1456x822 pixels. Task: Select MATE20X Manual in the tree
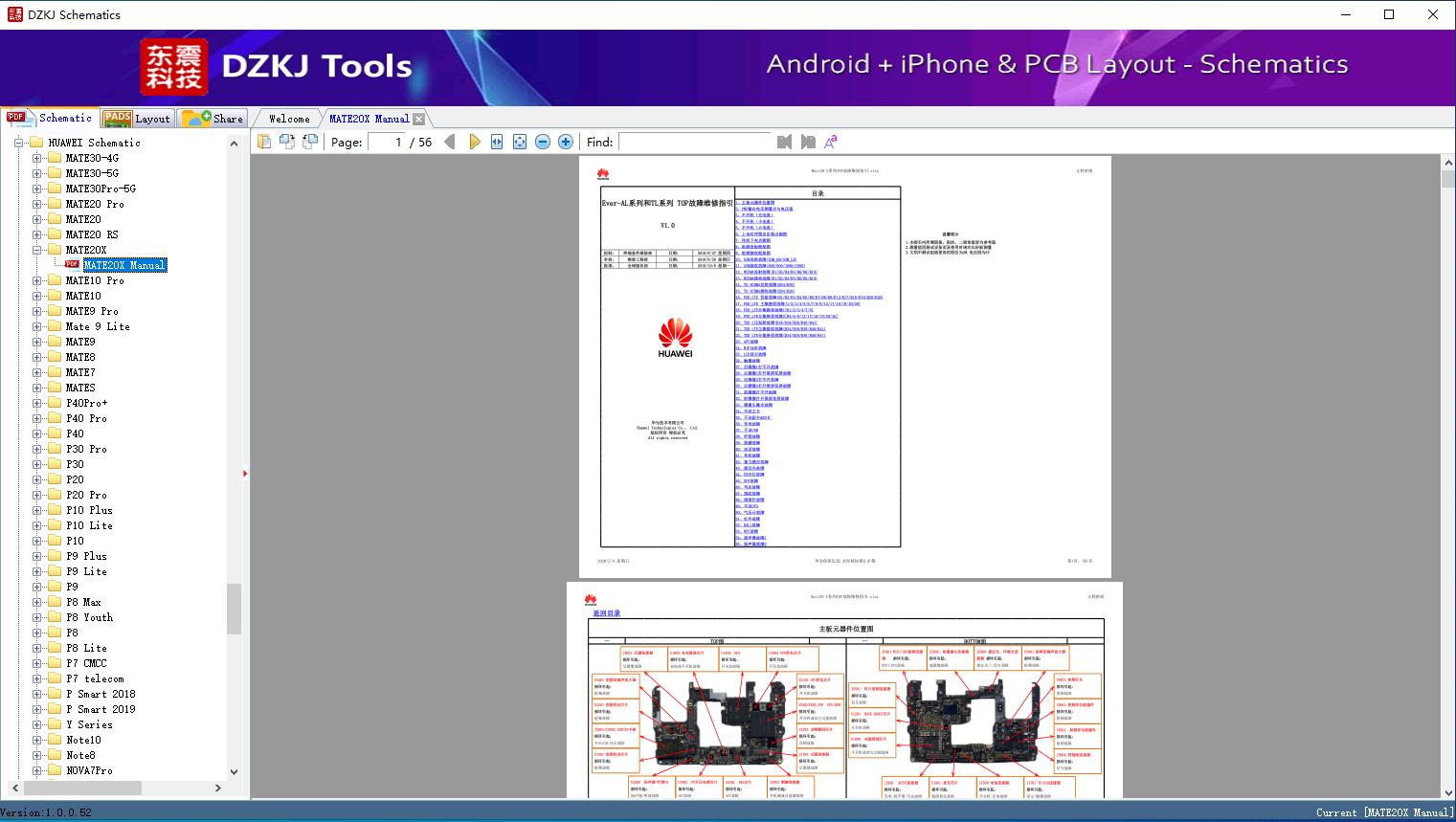coord(124,265)
